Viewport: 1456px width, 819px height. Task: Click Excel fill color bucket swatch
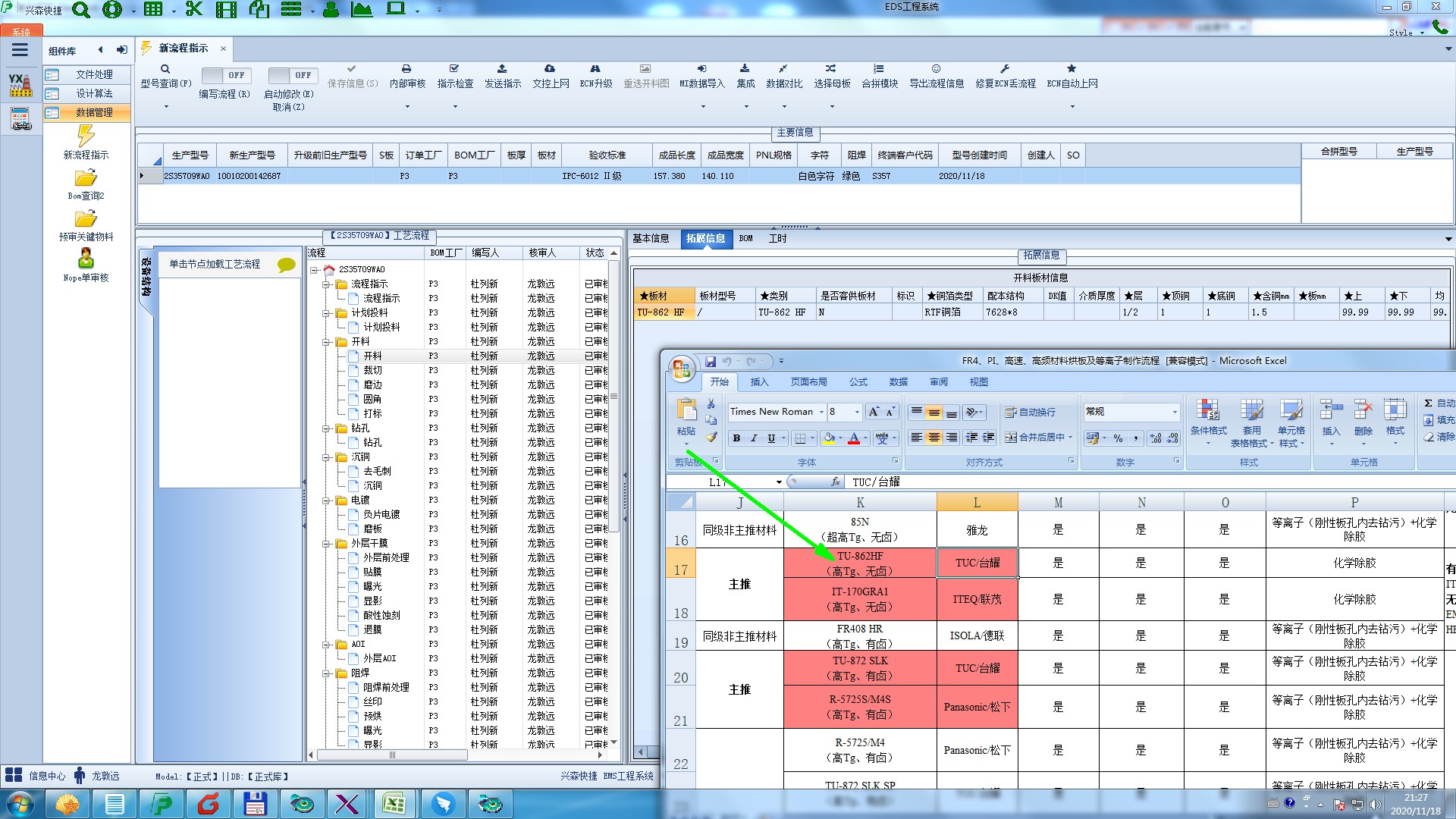(828, 438)
